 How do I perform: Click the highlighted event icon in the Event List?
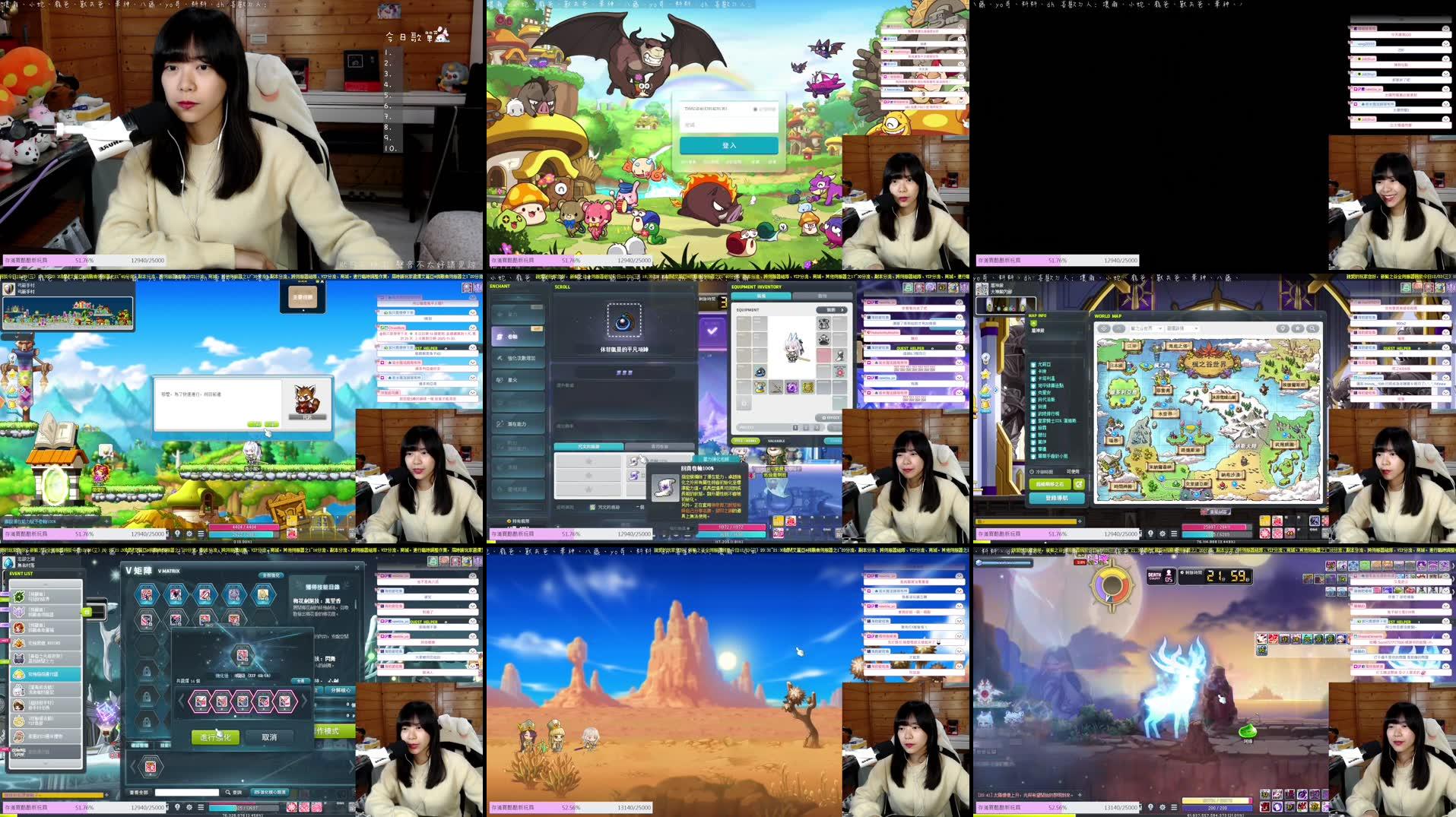47,674
